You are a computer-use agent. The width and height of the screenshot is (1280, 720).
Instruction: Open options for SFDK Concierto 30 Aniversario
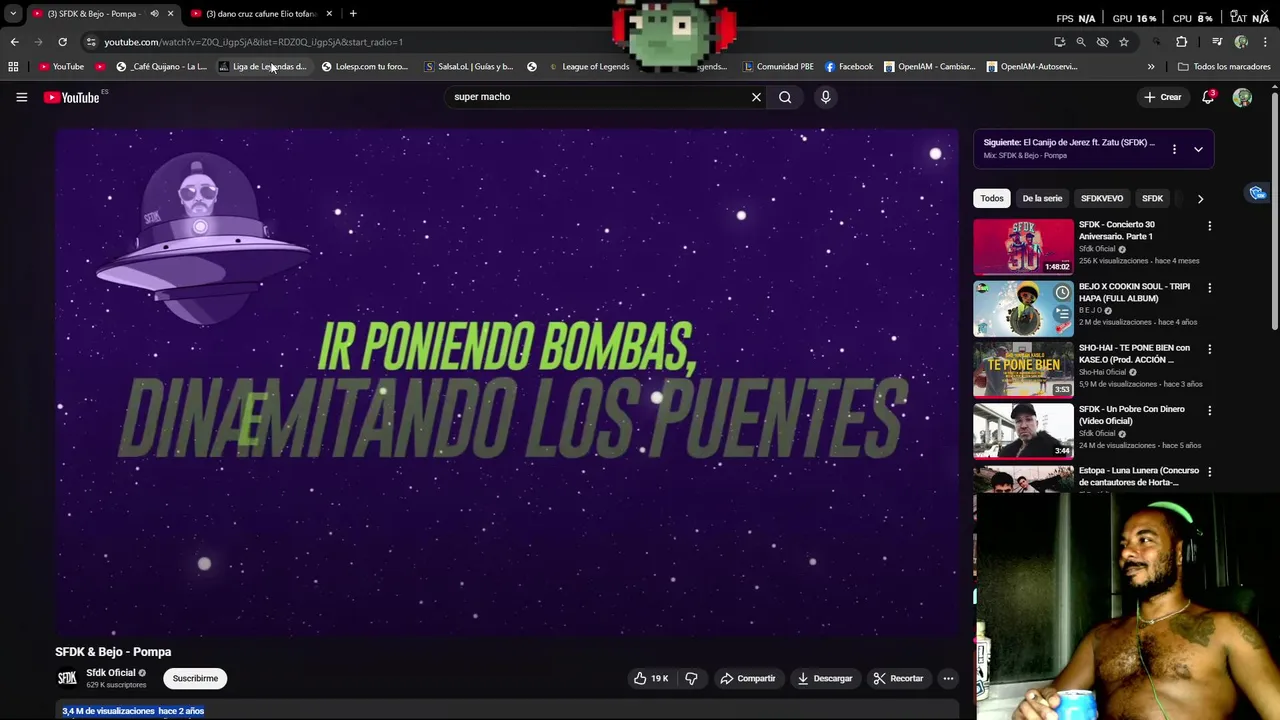point(1209,226)
